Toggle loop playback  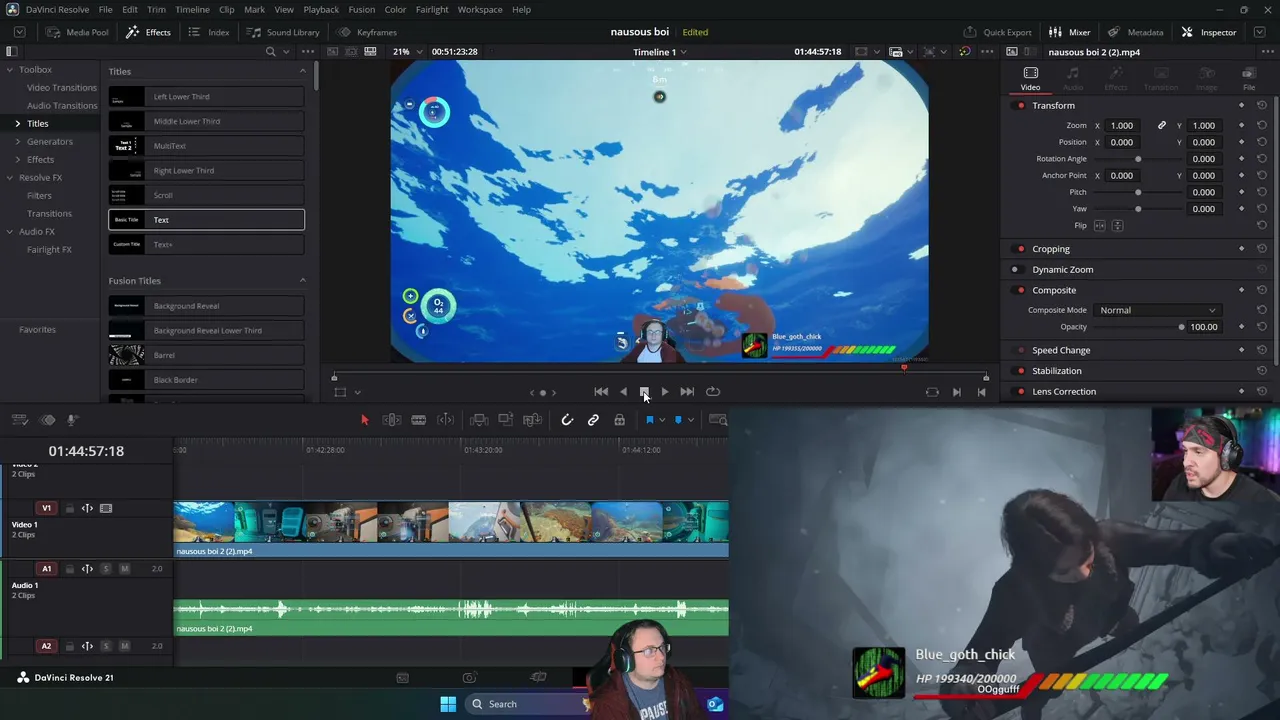713,392
